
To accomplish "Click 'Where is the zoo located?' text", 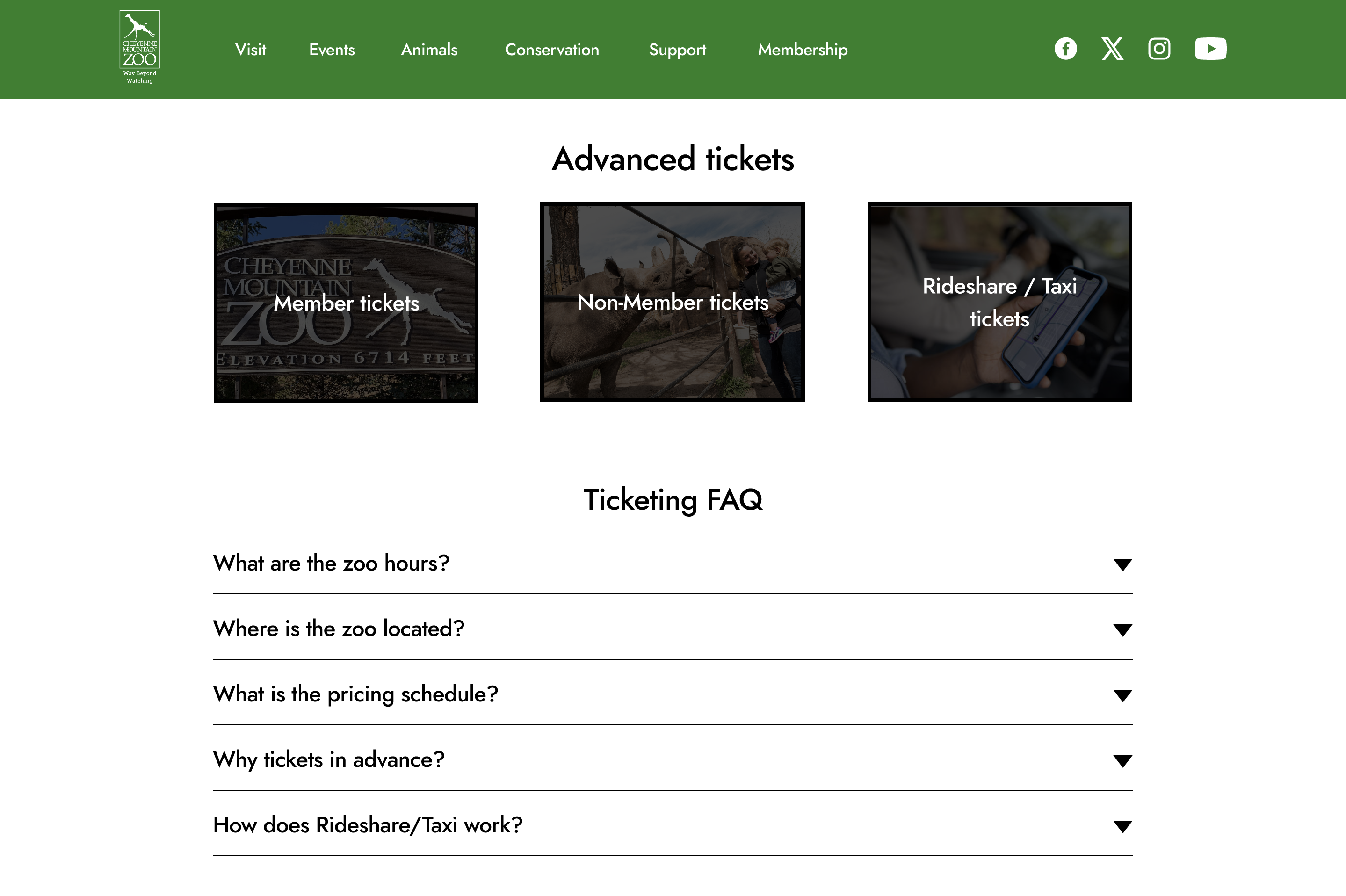I will 339,629.
